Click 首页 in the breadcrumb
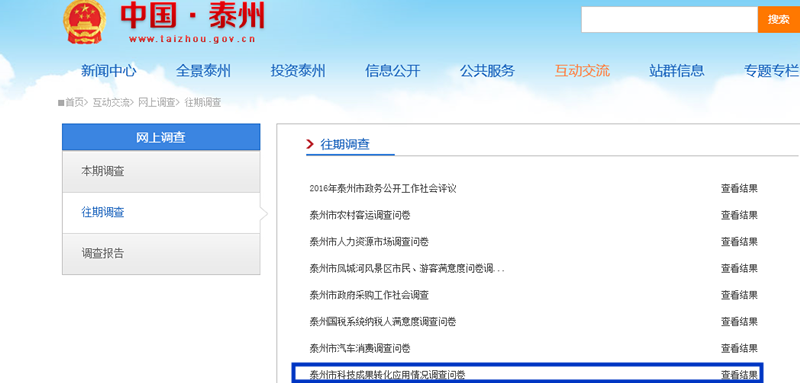The image size is (800, 383). click(74, 103)
